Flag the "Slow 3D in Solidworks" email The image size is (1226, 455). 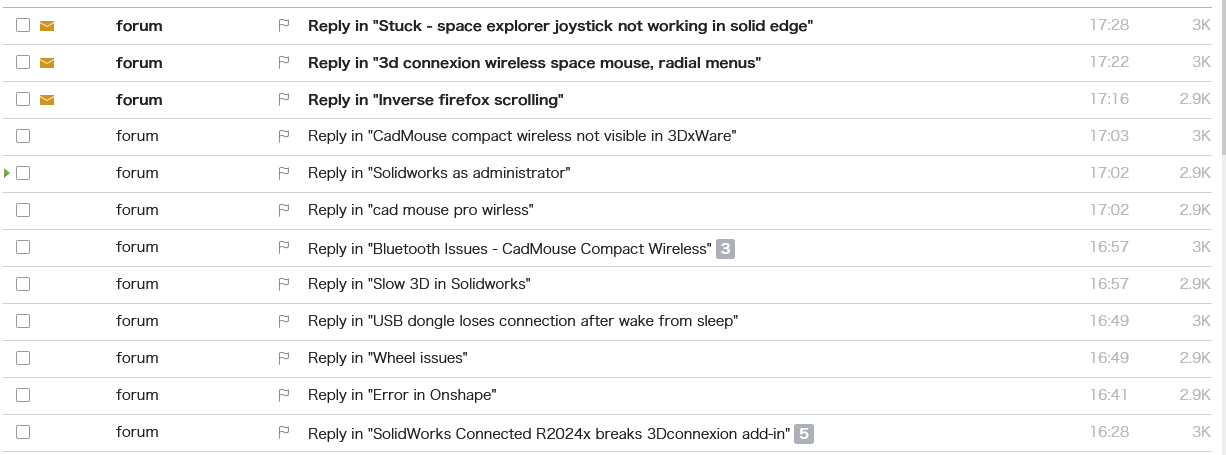click(x=284, y=284)
